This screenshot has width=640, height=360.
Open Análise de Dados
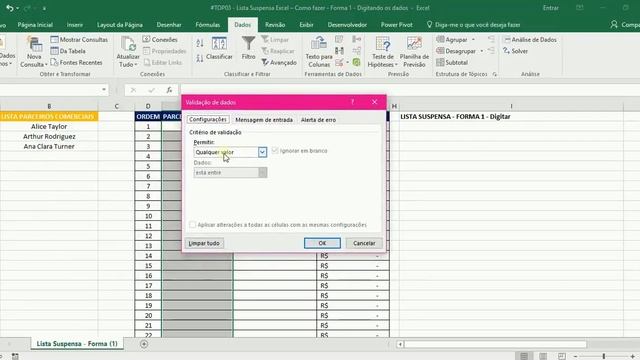530,40
